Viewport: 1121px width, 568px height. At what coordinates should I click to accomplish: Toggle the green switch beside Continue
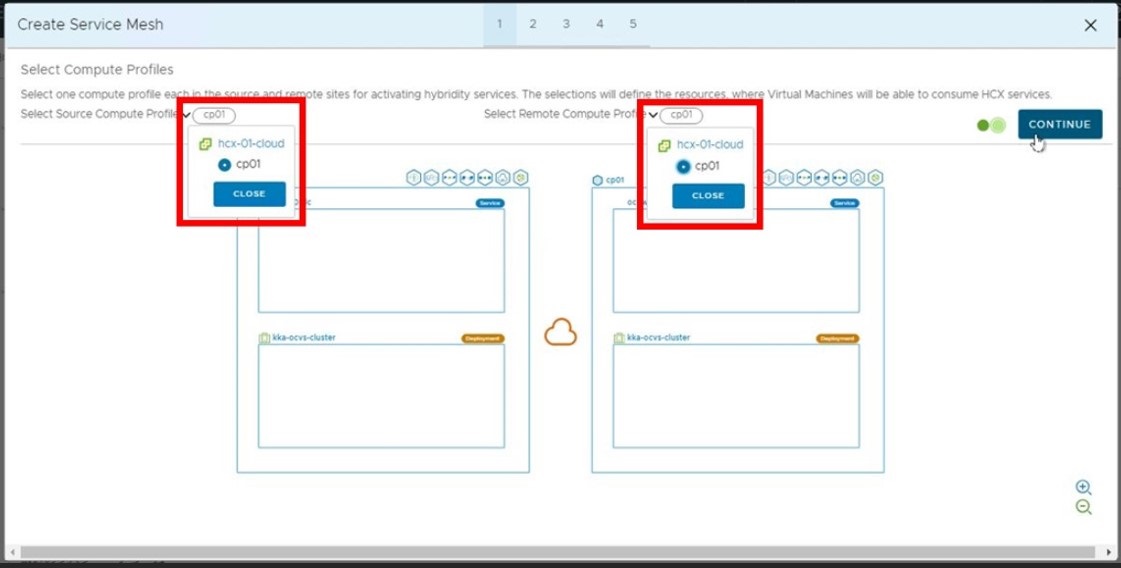991,125
